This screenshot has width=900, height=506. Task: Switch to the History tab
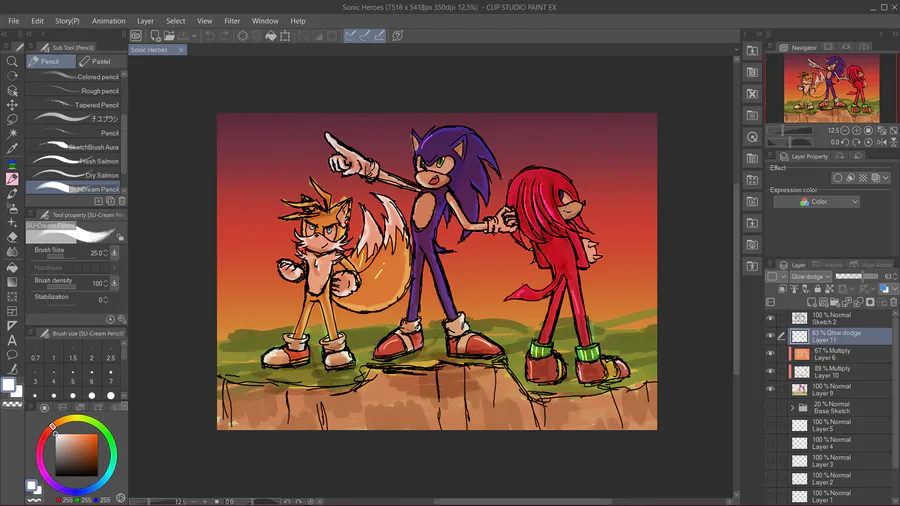pos(828,265)
